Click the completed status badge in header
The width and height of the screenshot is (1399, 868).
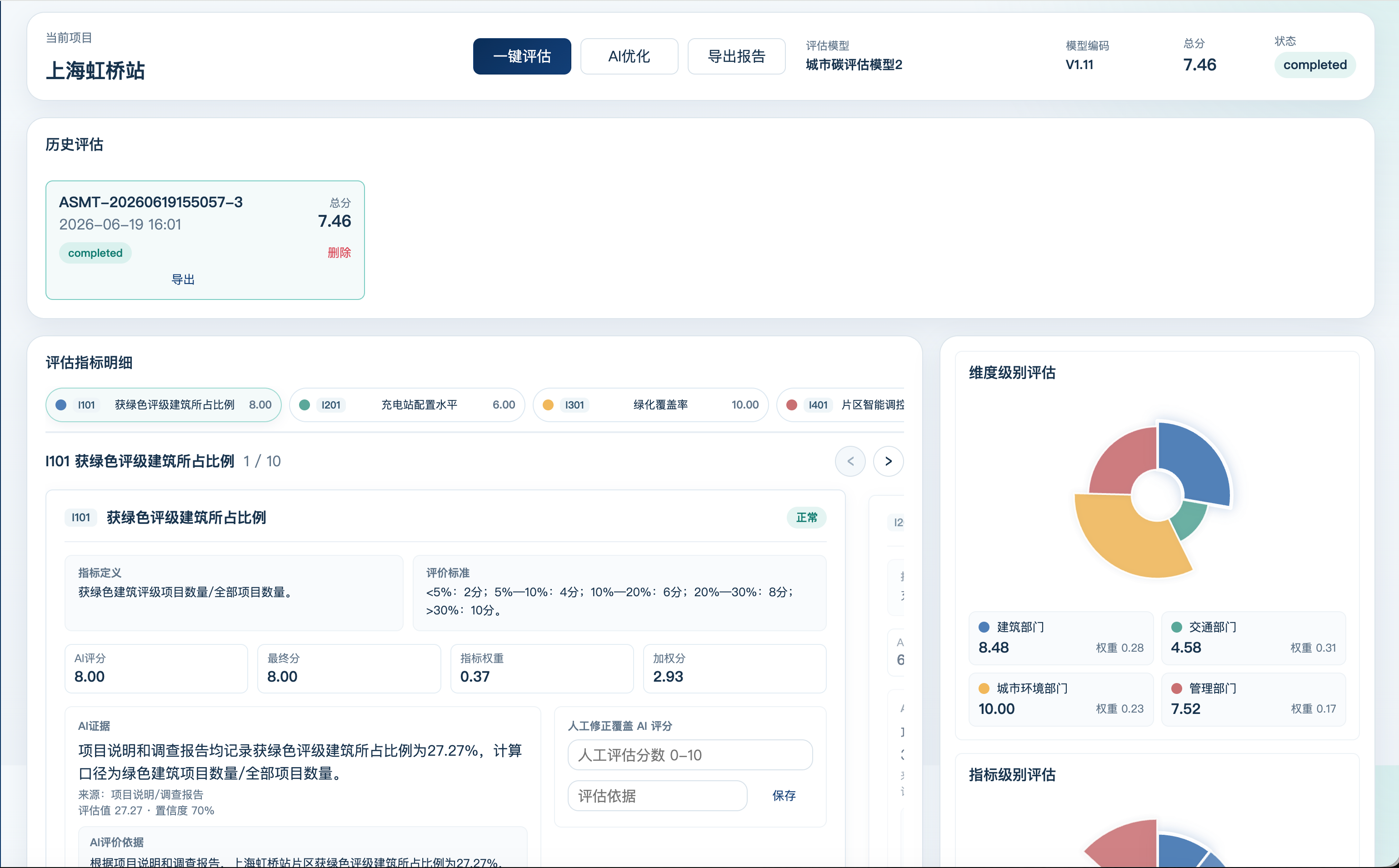[x=1314, y=65]
